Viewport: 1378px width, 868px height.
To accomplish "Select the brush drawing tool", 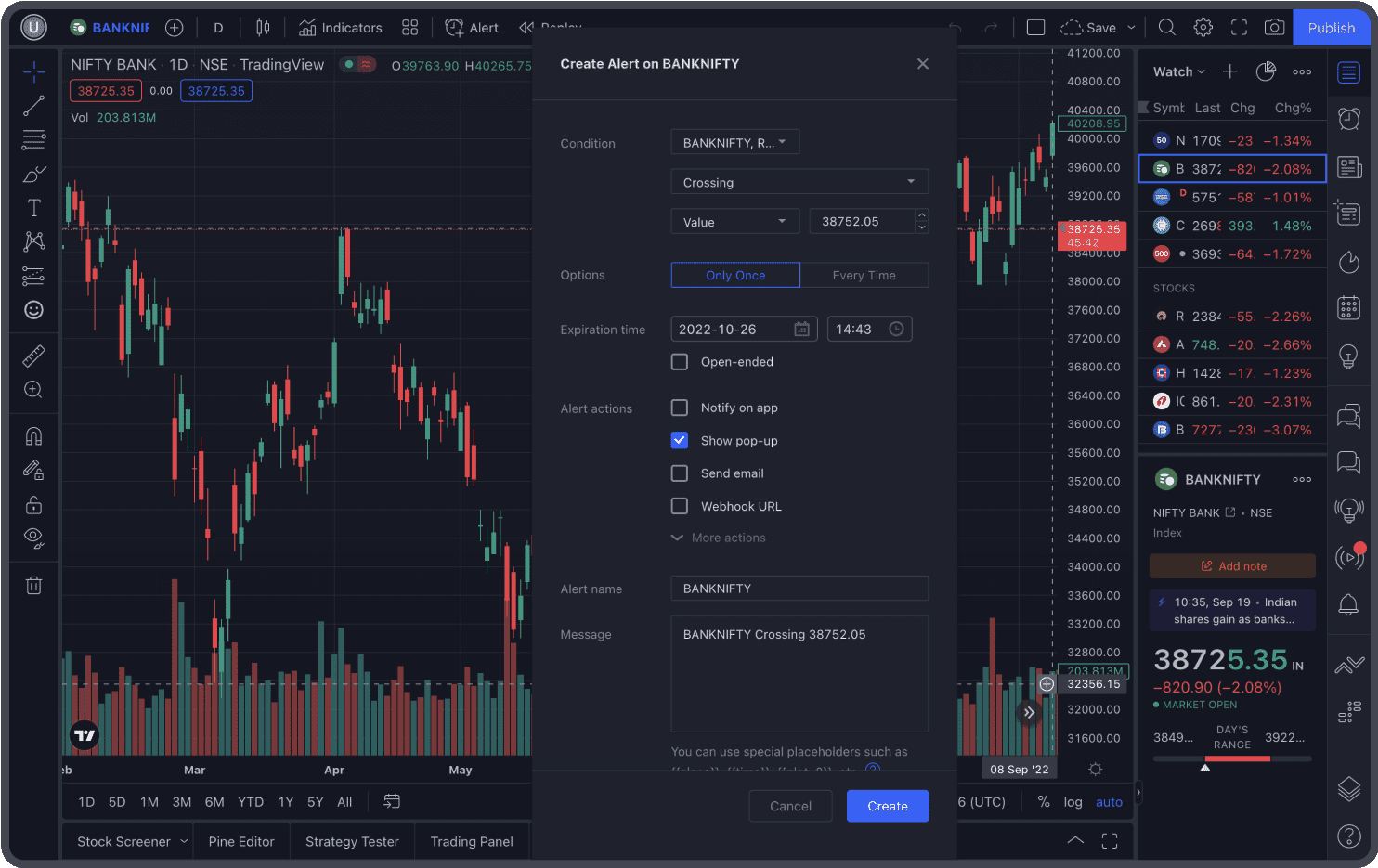I will [x=34, y=175].
